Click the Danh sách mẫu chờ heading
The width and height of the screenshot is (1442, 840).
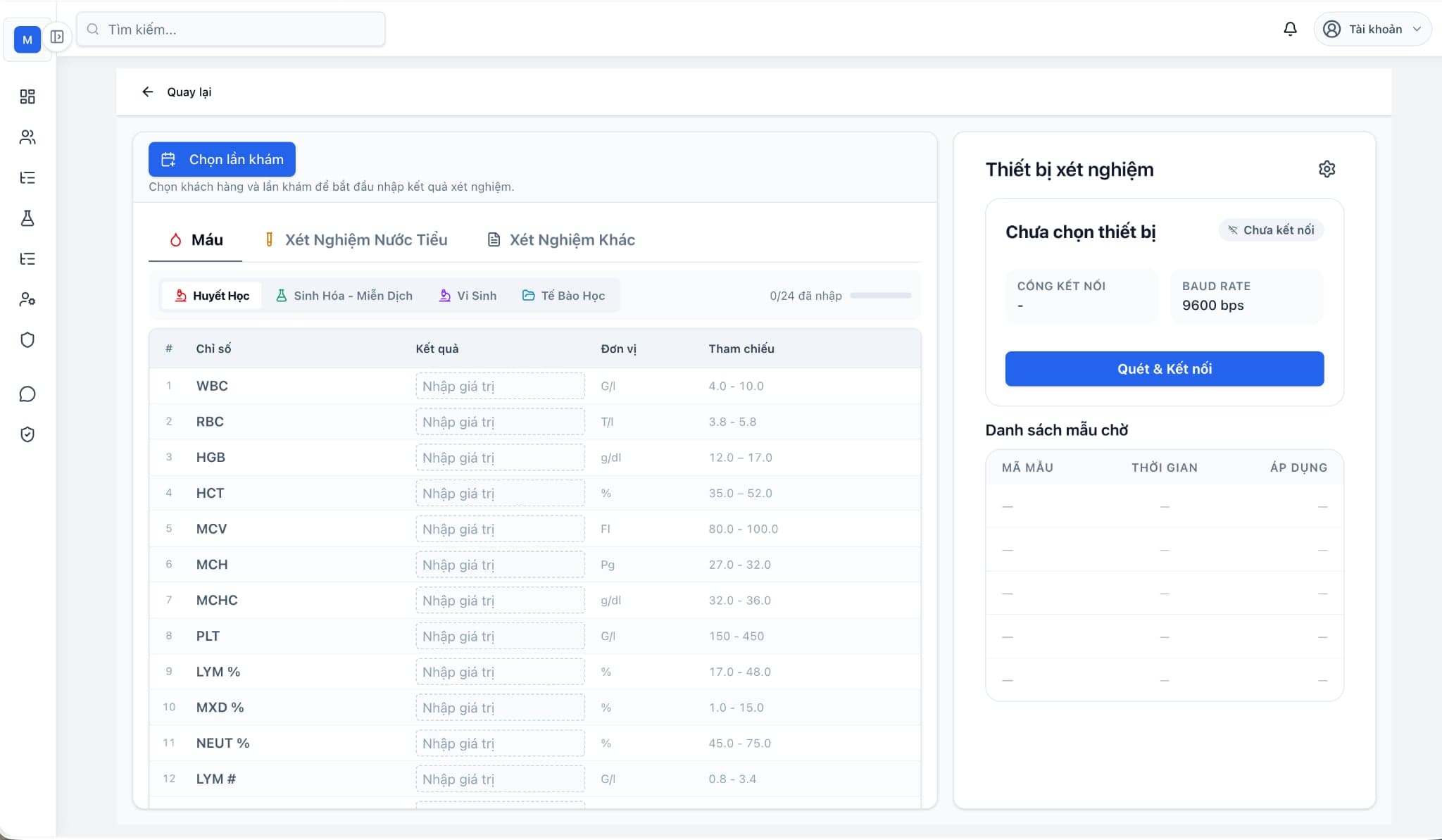[x=1056, y=430]
